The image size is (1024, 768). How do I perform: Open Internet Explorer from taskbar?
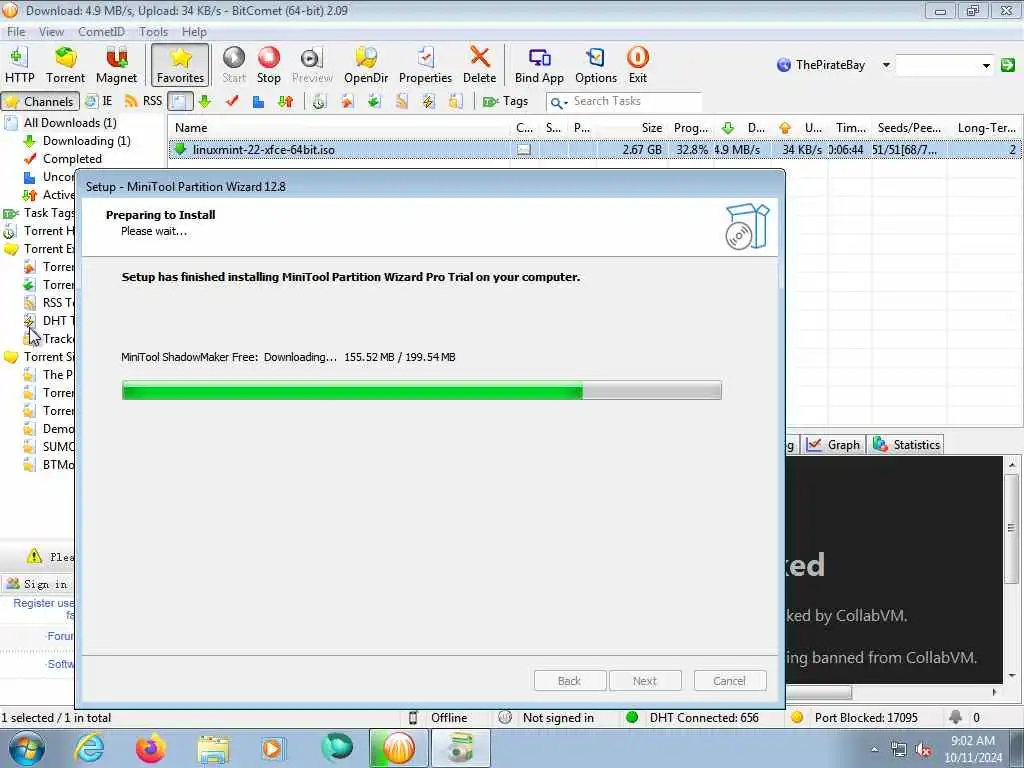coord(89,748)
